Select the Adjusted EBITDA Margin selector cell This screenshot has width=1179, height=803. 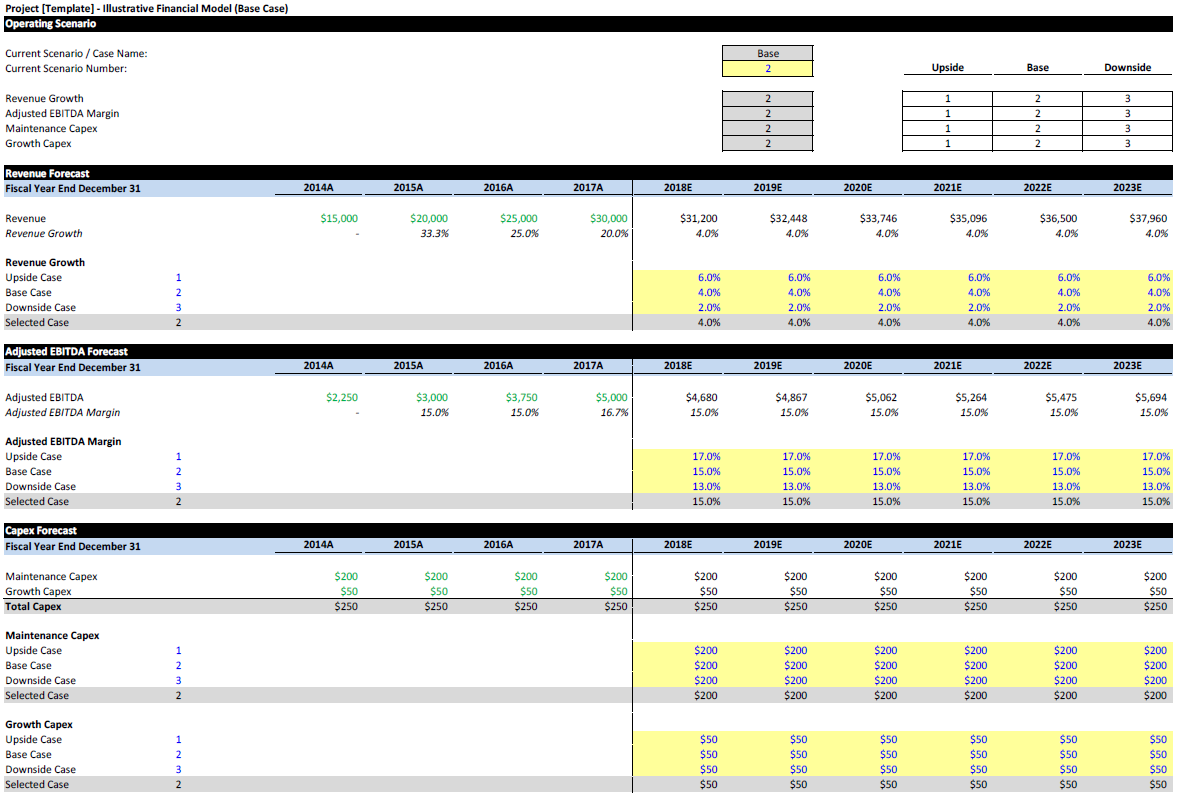click(767, 113)
